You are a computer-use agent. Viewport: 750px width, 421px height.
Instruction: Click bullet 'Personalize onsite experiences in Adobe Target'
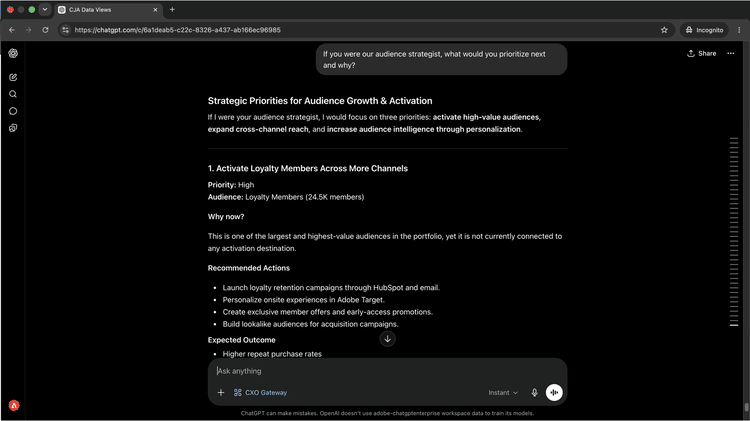tap(303, 300)
